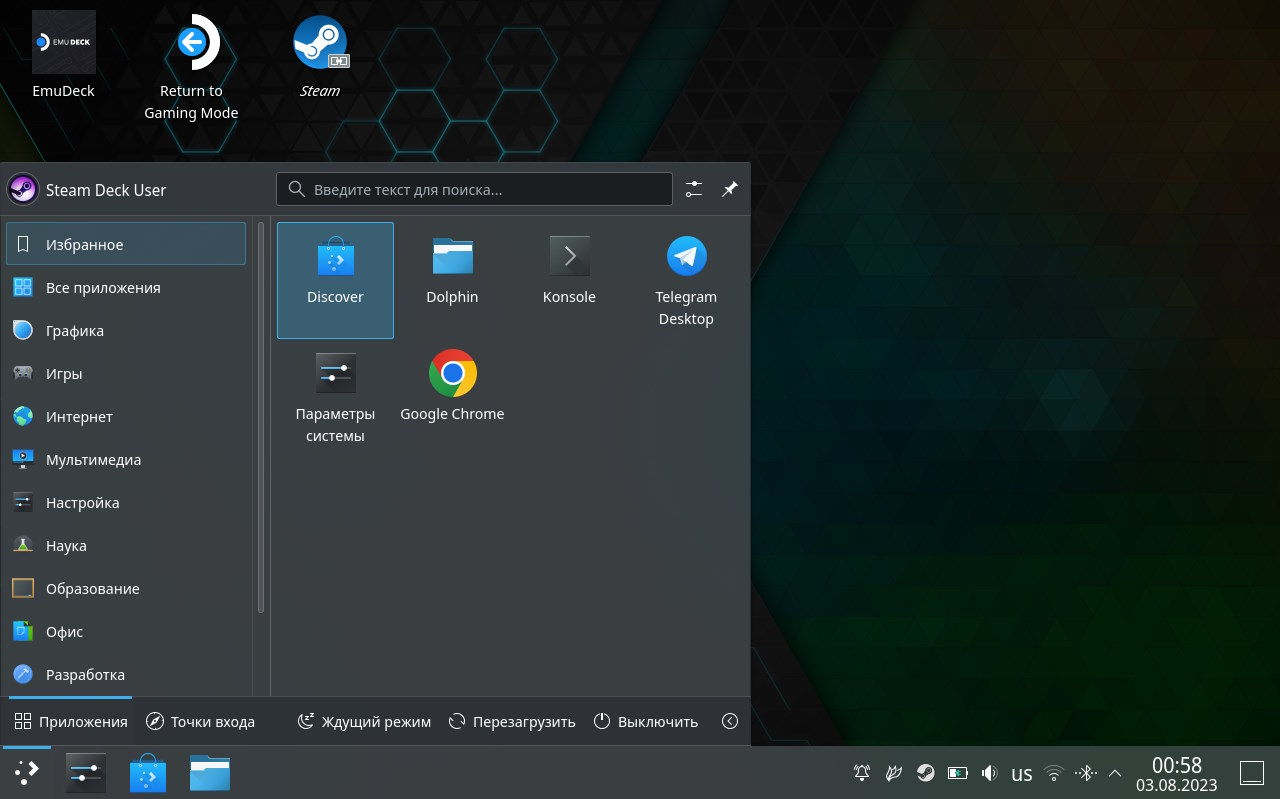Open Discover pinned on the taskbar

pyautogui.click(x=148, y=773)
